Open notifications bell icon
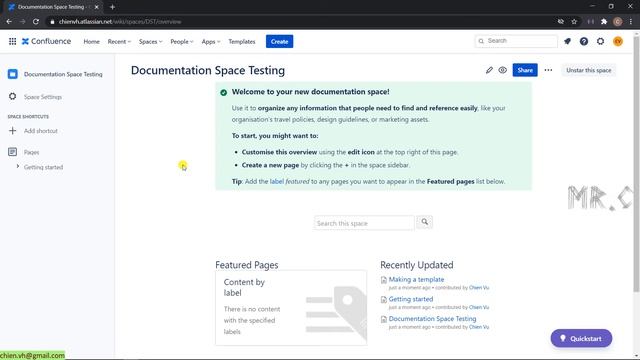640x360 pixels. [x=567, y=41]
